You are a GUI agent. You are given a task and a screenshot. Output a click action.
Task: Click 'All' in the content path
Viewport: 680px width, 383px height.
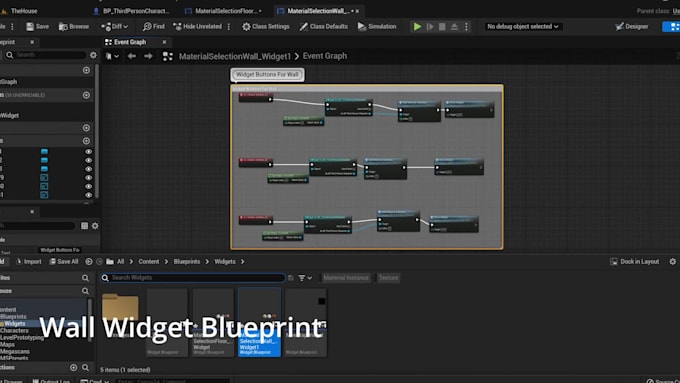[120, 262]
